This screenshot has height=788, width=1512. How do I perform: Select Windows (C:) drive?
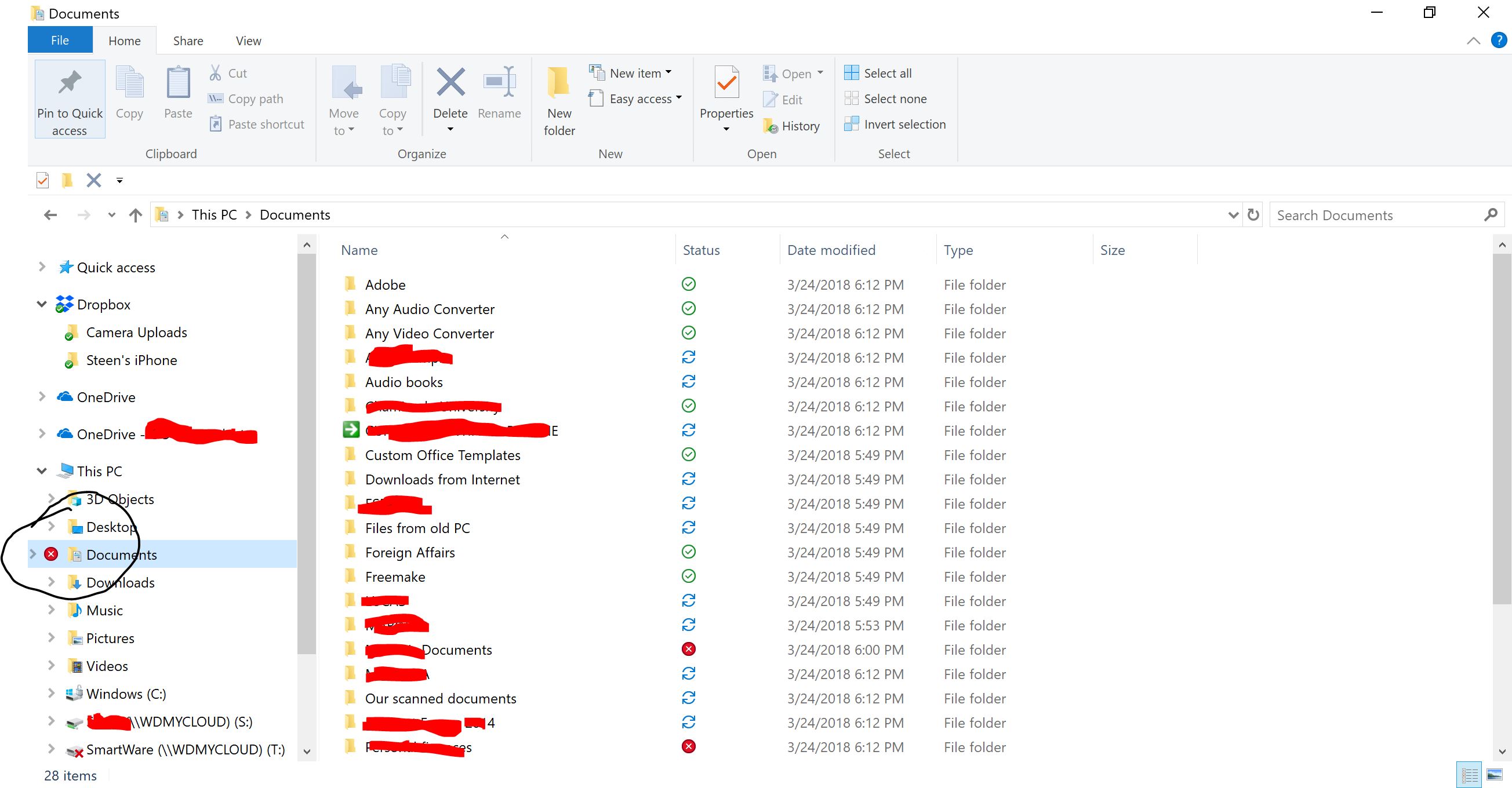point(126,694)
